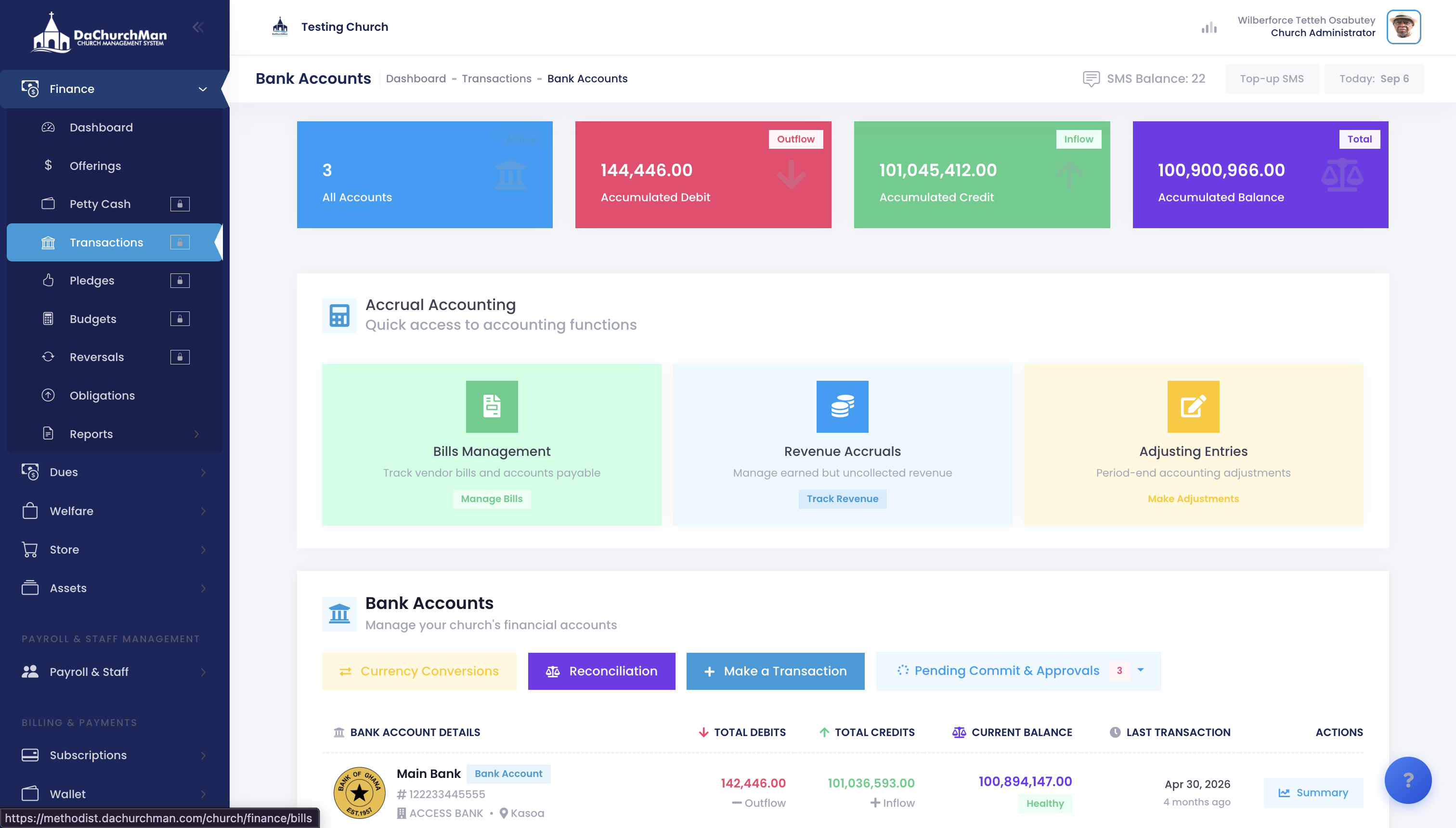
Task: Click the Transactions breadcrumb link
Action: pyautogui.click(x=496, y=78)
